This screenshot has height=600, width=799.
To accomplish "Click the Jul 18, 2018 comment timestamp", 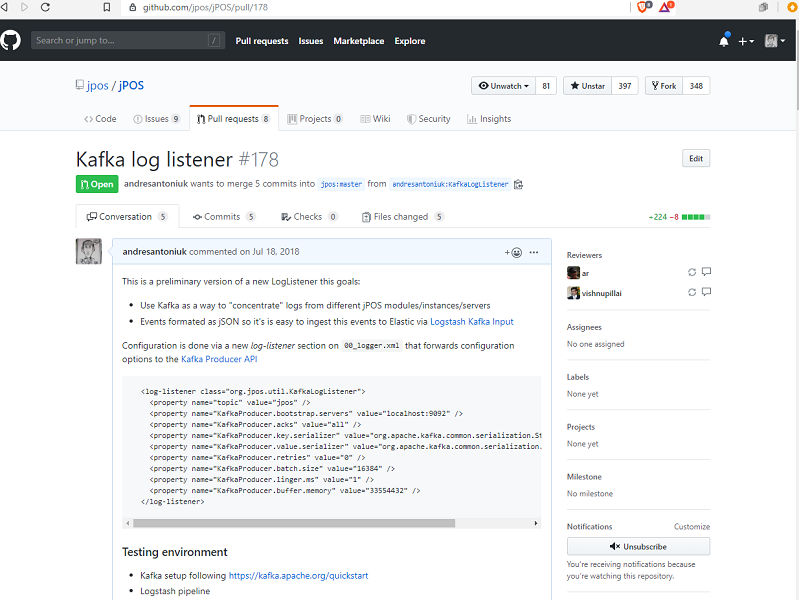I will 276,252.
